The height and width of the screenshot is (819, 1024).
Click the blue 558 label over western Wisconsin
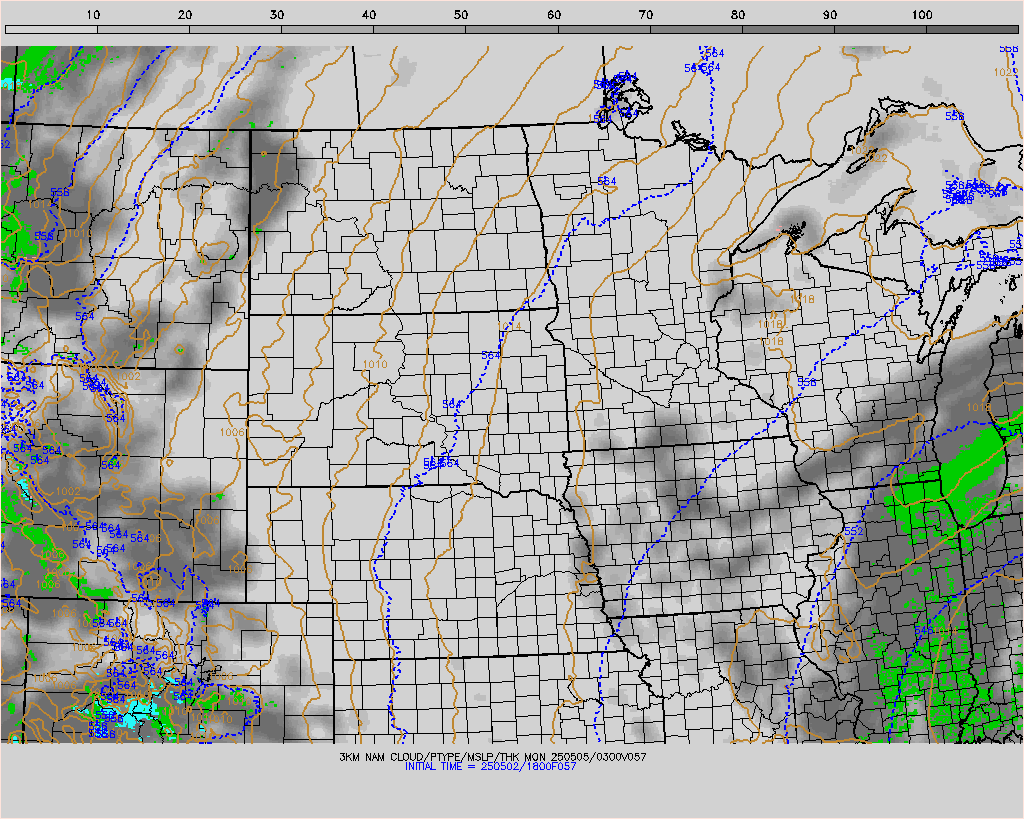[807, 382]
